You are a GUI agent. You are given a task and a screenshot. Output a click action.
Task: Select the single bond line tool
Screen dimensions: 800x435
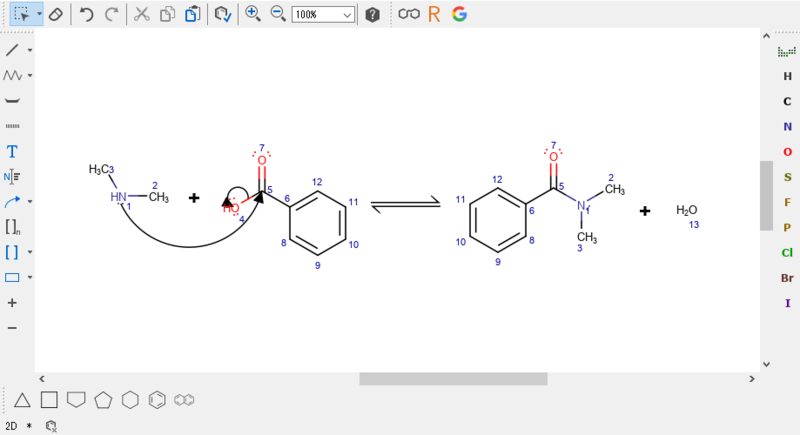12,50
